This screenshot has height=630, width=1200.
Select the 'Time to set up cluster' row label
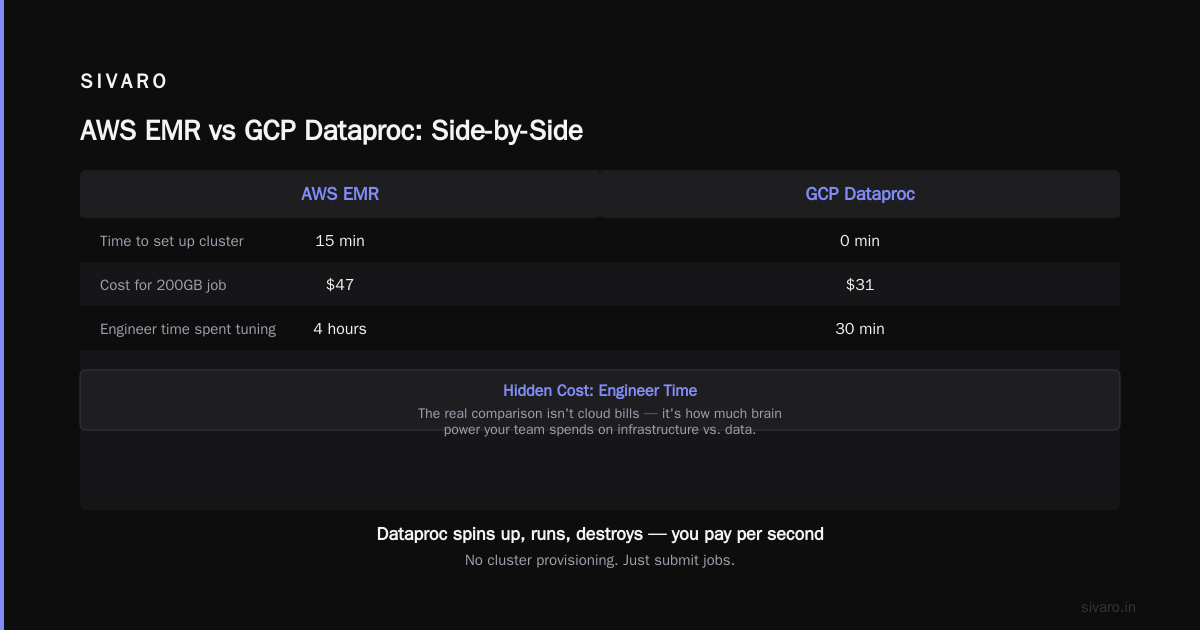[172, 241]
